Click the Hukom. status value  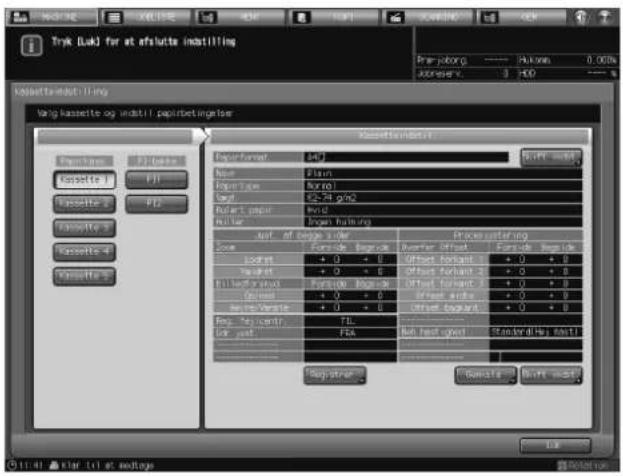coord(601,60)
